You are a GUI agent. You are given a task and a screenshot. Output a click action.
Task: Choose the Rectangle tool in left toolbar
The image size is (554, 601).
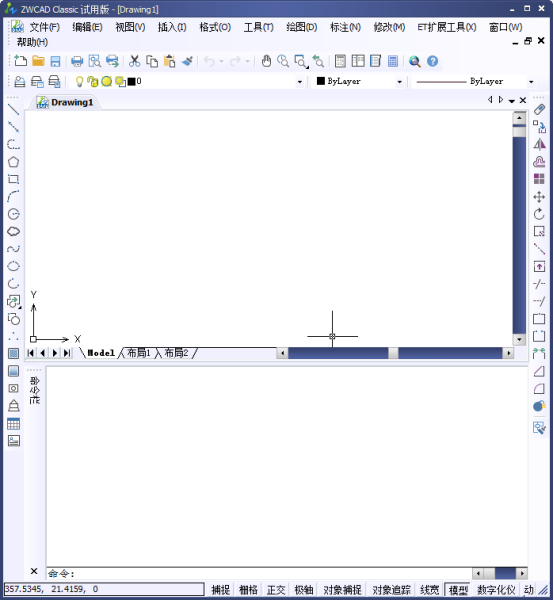[x=13, y=179]
